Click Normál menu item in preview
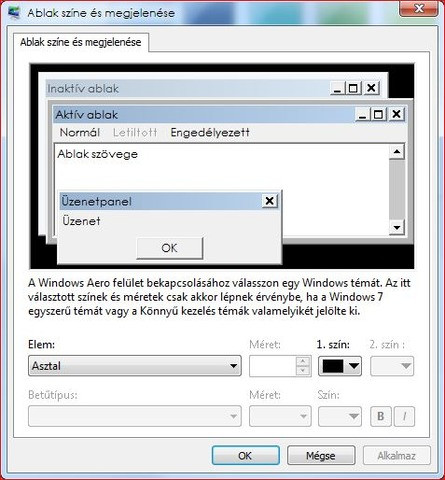Screen dimensions: 445x480 (80, 133)
